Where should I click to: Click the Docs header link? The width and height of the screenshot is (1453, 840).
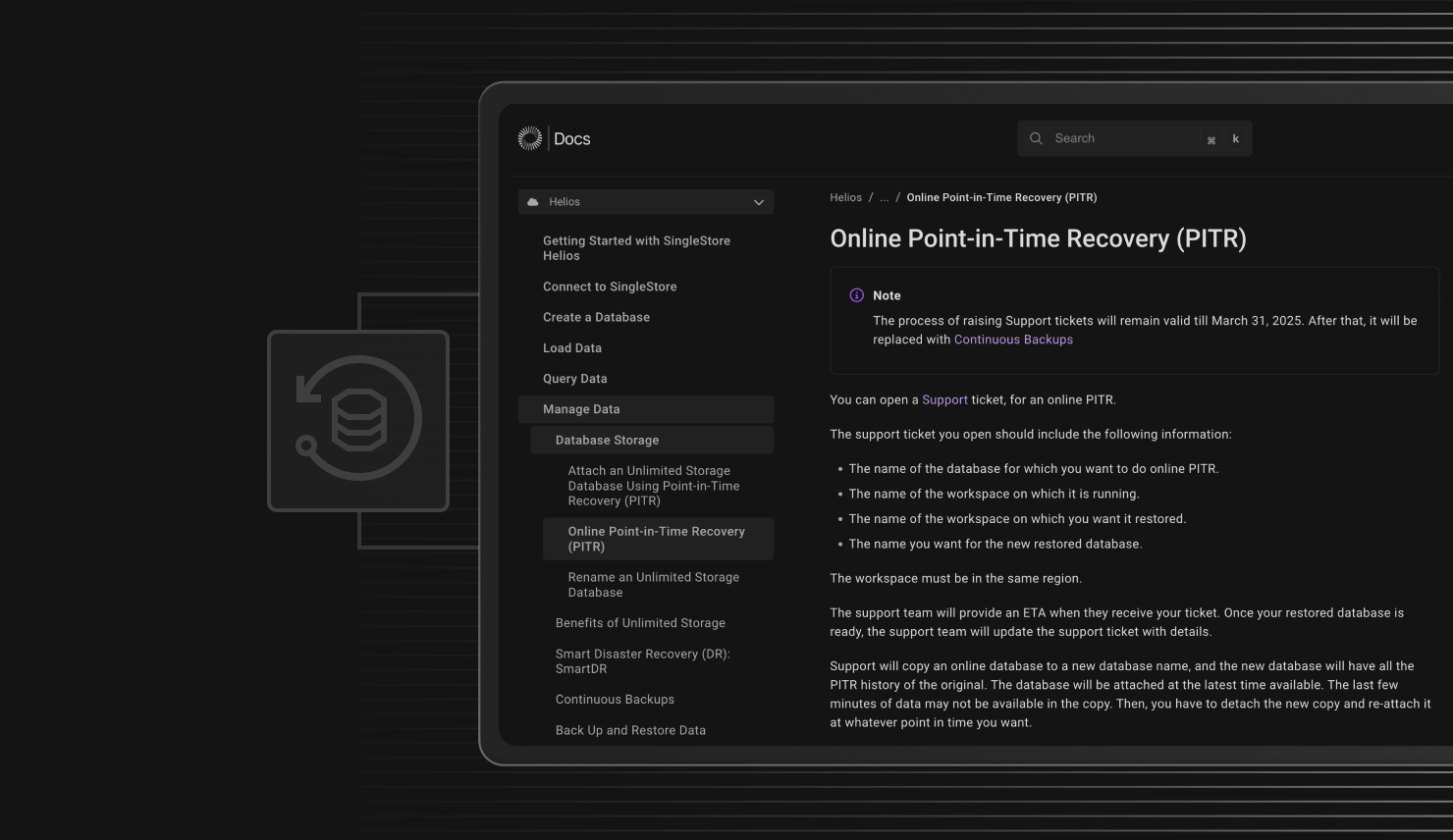point(572,138)
